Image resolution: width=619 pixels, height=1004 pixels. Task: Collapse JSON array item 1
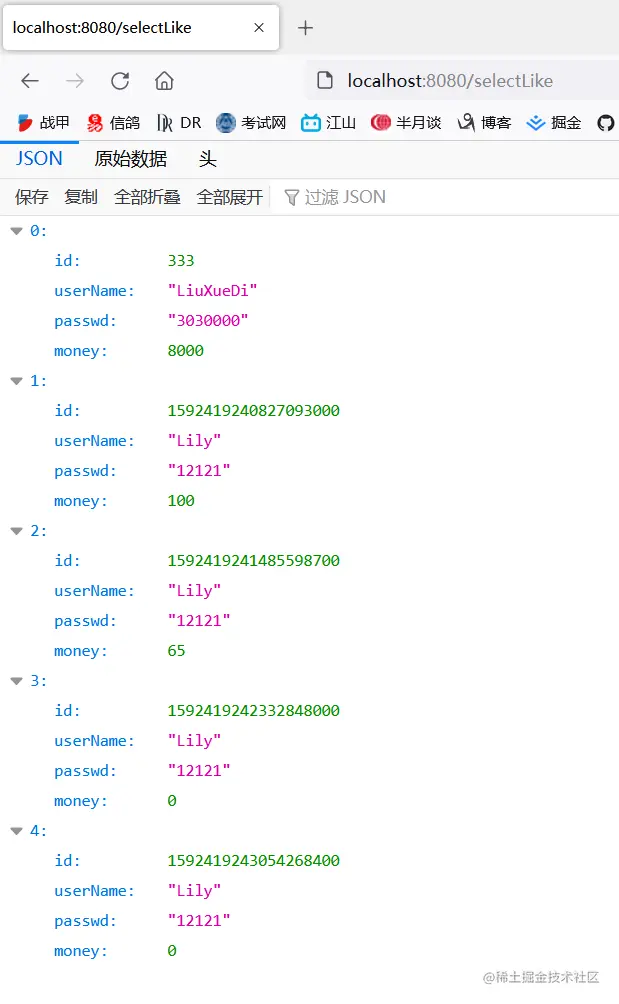[x=17, y=381]
